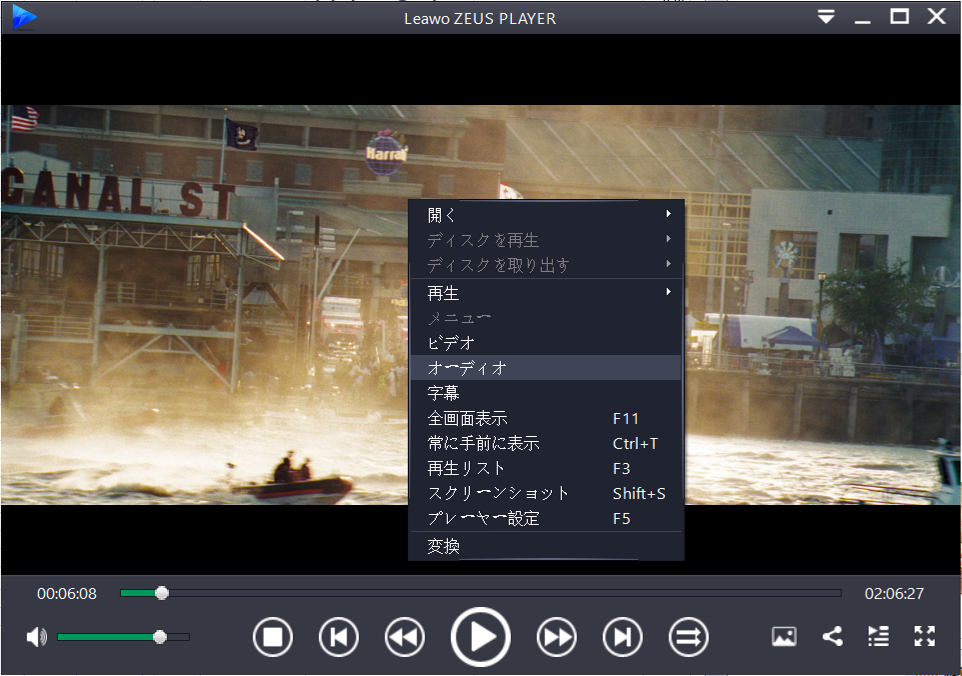Choose 字幕 from the context menu
Screen dimensions: 962x676
pos(546,393)
